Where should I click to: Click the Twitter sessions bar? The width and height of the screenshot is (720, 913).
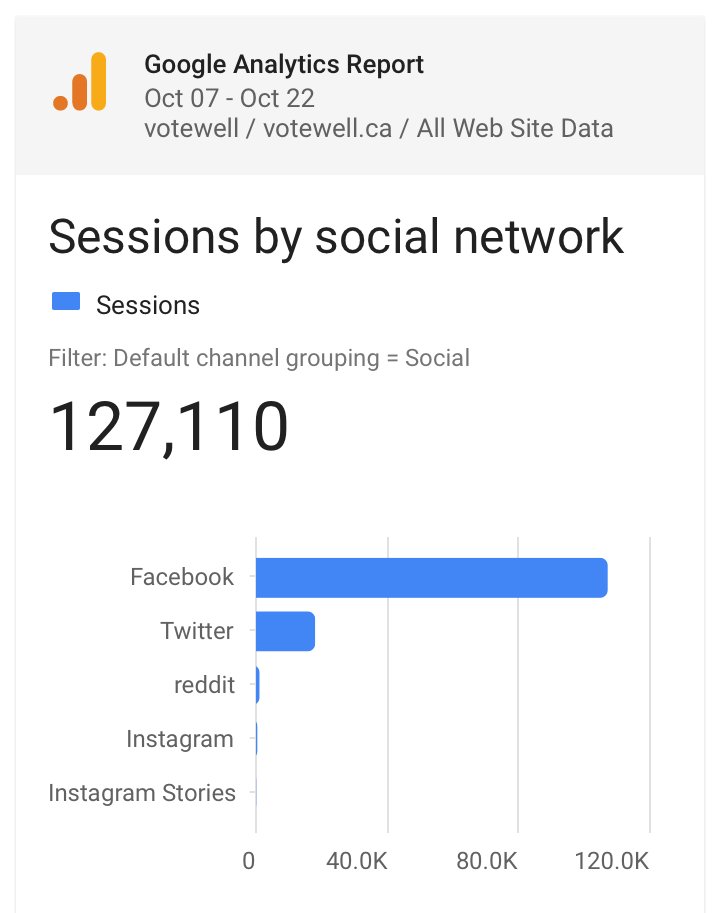(285, 631)
